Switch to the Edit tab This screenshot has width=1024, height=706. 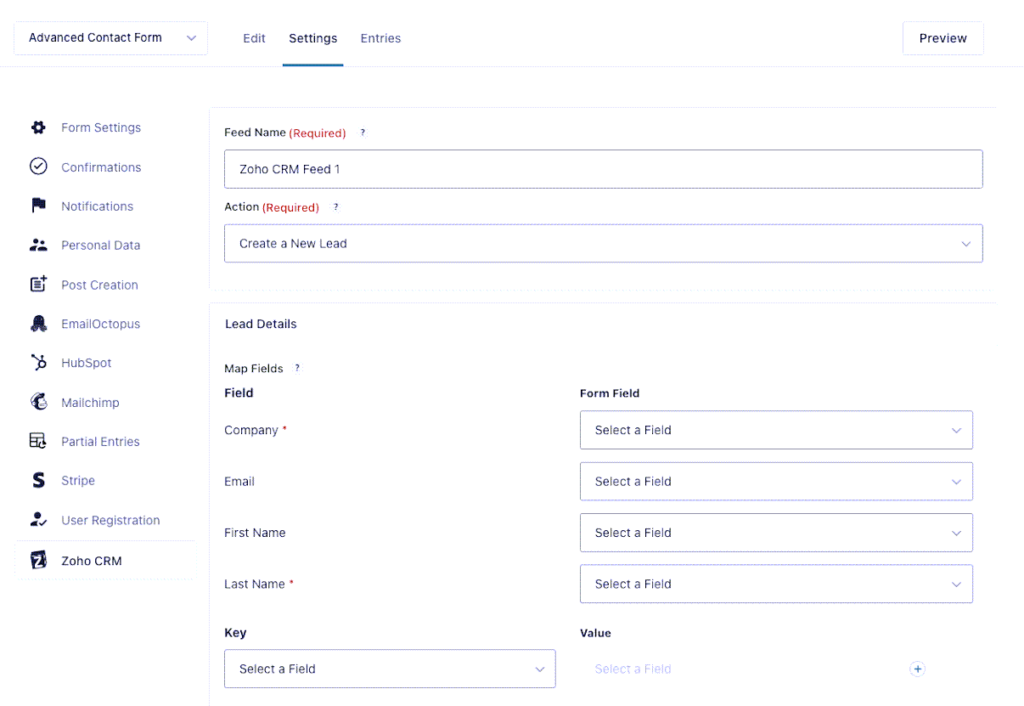(x=253, y=38)
